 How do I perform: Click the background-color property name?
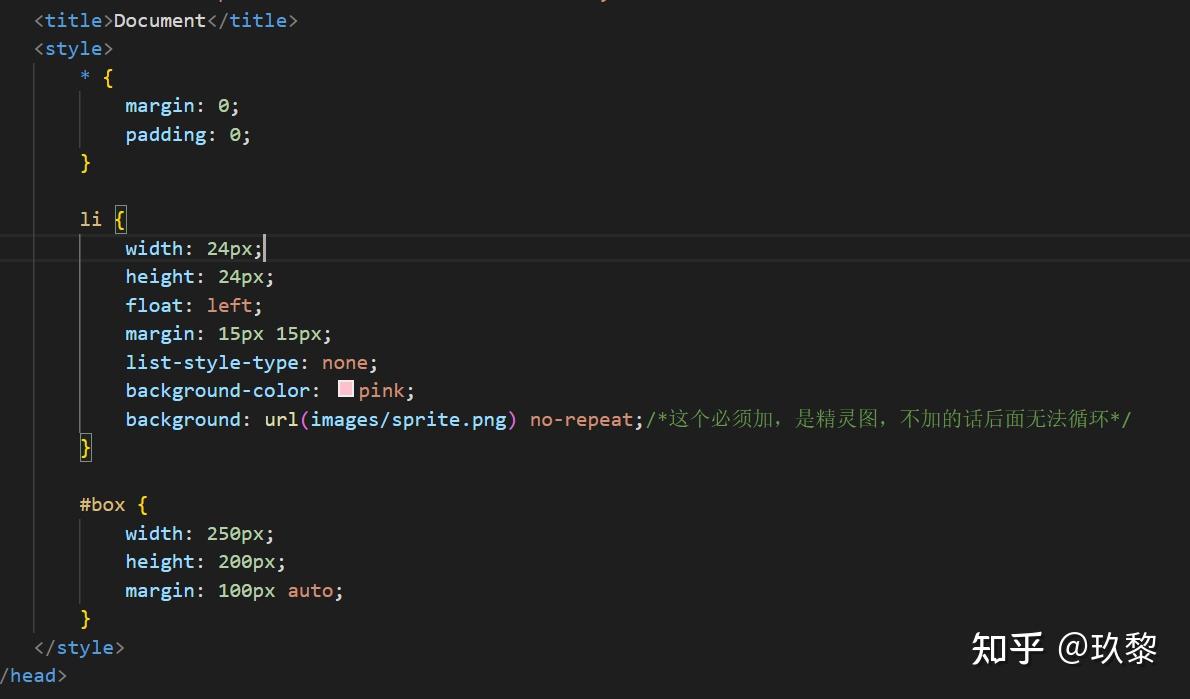coord(217,390)
